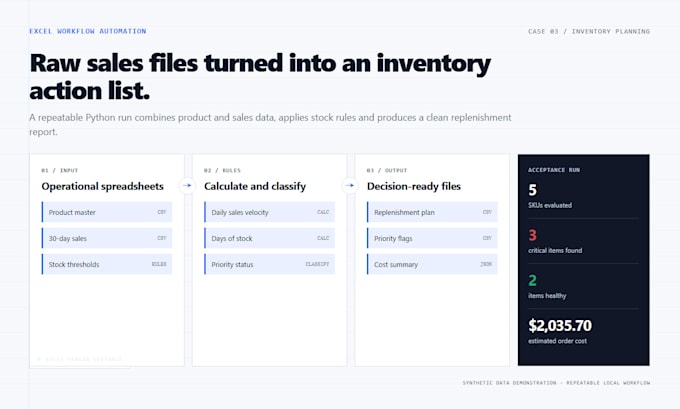The width and height of the screenshot is (680, 409).
Task: Click the CLASSIFY tag beside Priority status
Action: pos(317,264)
